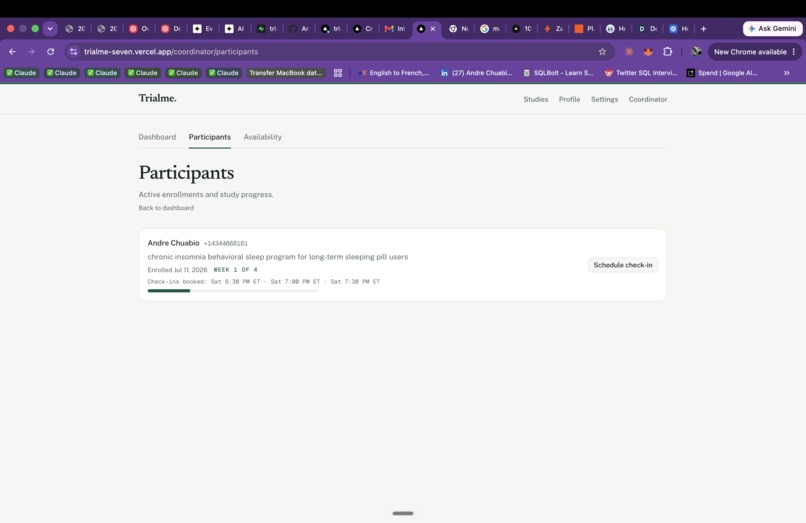Open the LinkedIn Andre Chuabi bookmark
This screenshot has height=523, width=806.
coord(477,73)
